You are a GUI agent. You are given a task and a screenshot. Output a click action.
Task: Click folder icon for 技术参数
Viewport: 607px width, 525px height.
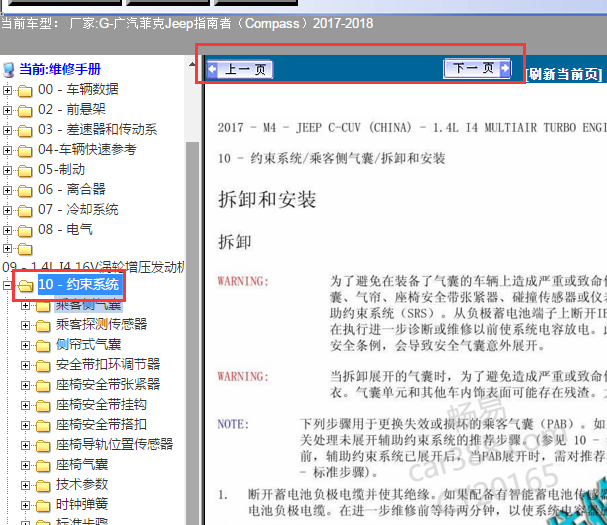pos(43,486)
